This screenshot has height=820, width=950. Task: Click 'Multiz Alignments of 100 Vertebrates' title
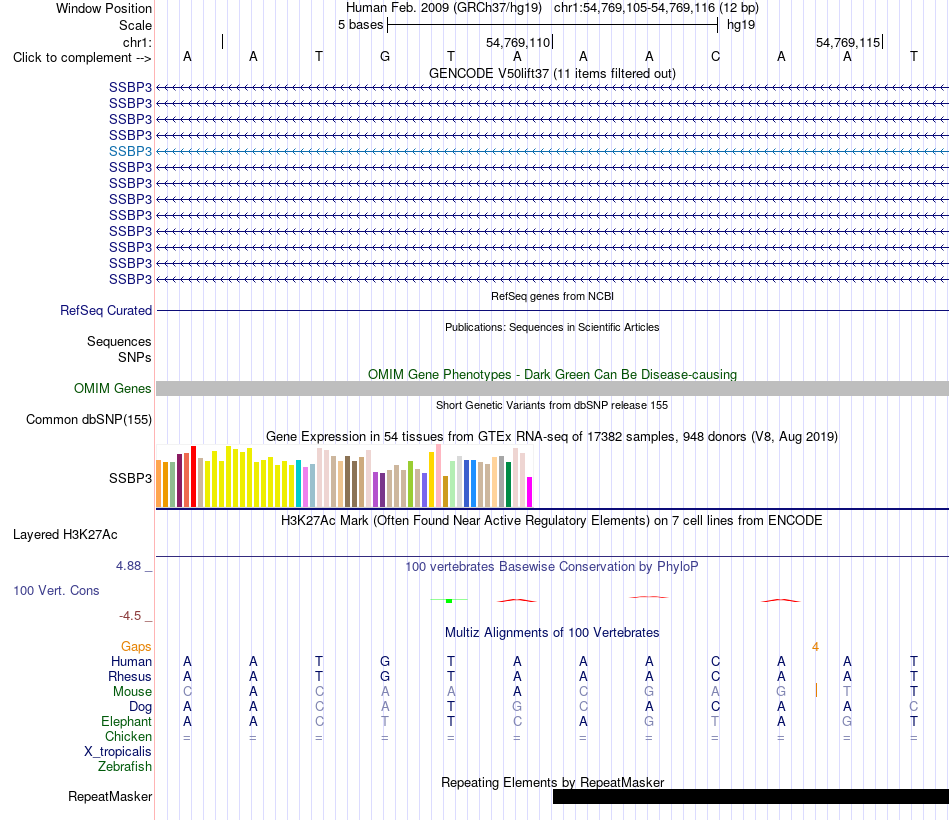pos(552,633)
